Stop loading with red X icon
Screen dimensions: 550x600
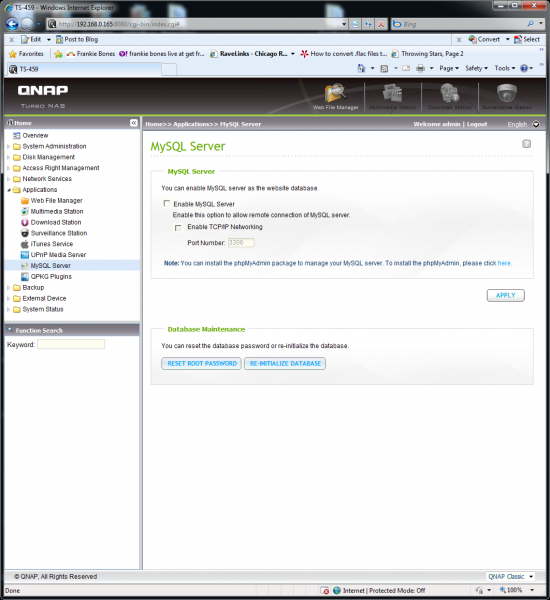(381, 24)
